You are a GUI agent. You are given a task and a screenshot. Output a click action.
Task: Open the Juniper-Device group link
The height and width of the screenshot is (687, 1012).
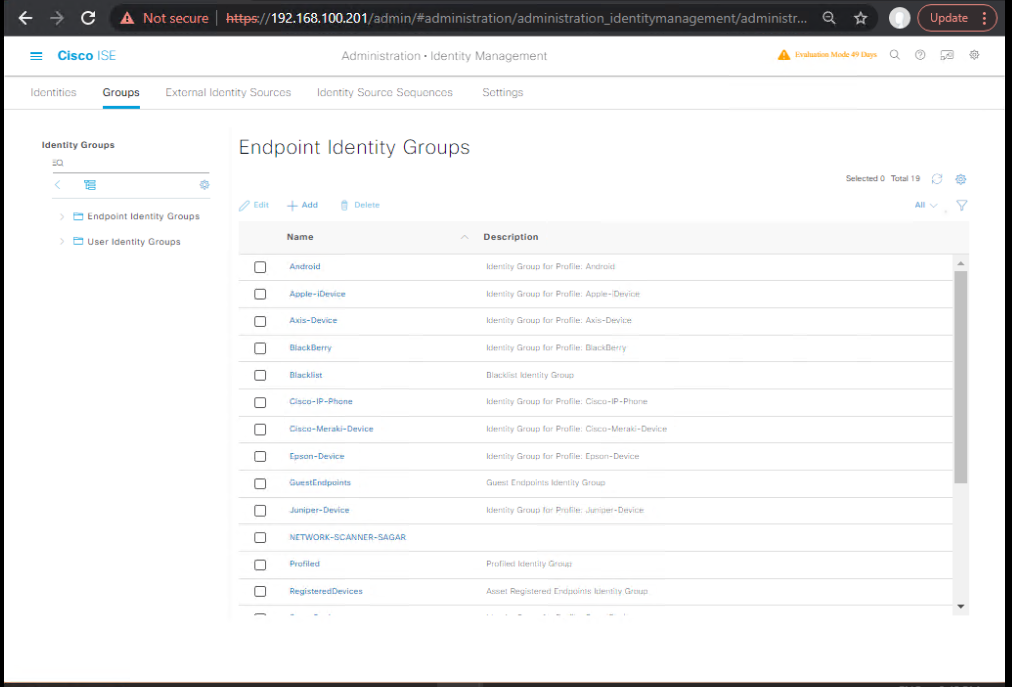click(319, 510)
